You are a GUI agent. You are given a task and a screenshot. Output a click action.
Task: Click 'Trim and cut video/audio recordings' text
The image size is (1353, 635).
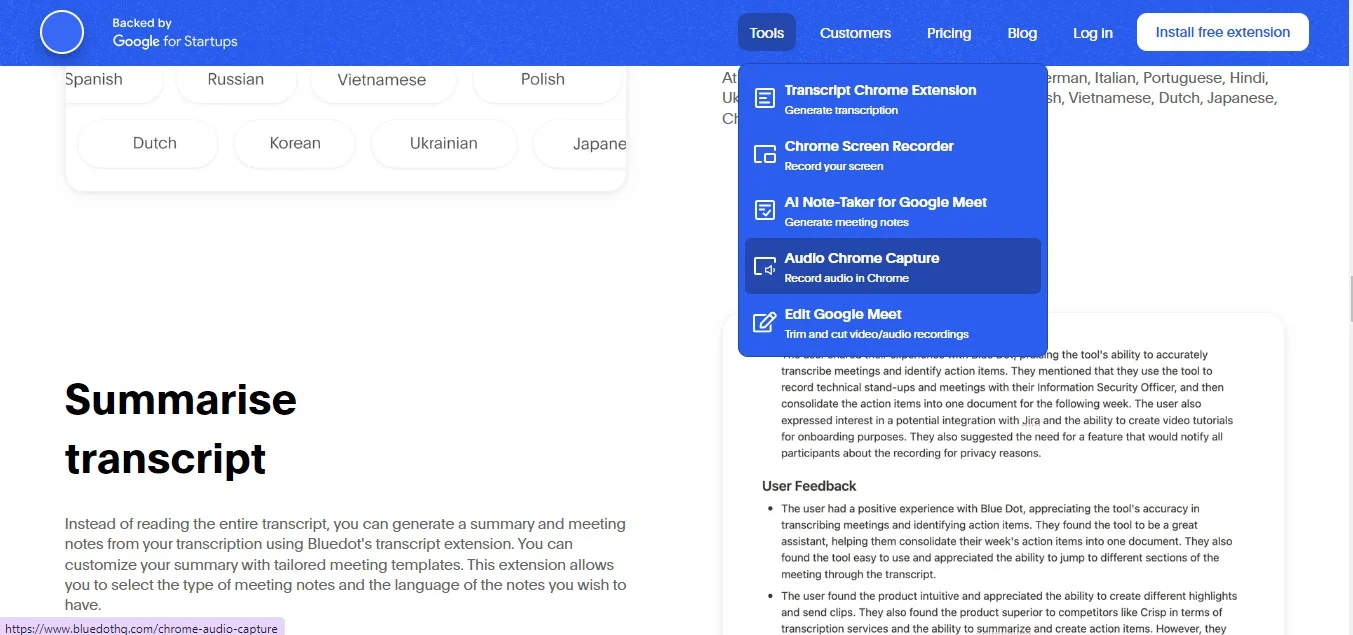point(877,334)
